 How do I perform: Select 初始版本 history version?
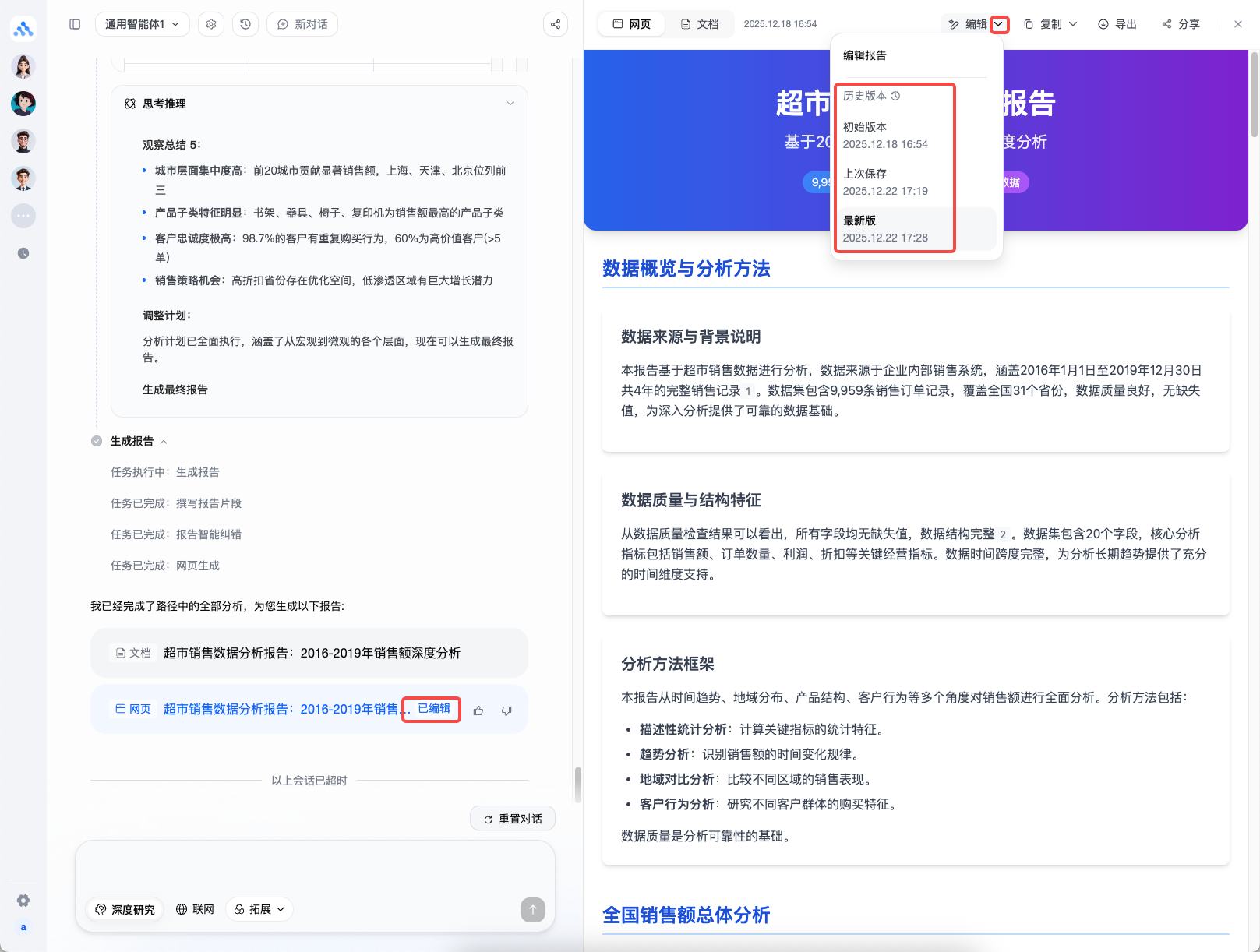pyautogui.click(x=916, y=136)
